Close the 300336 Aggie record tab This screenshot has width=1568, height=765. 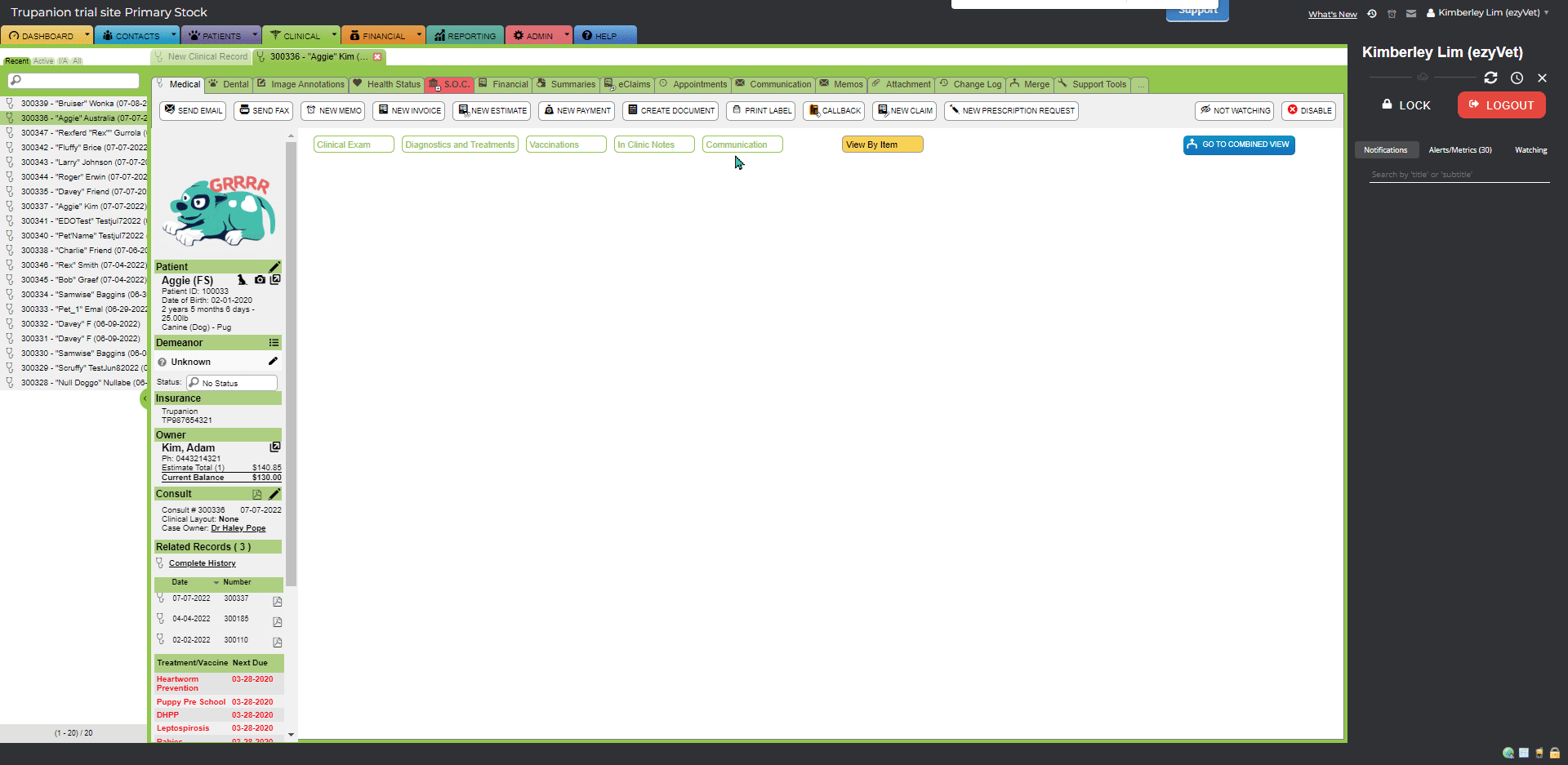(377, 57)
